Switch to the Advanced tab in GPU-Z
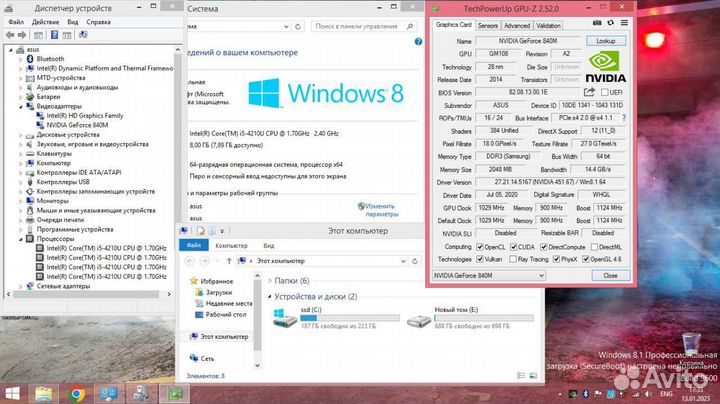This screenshot has width=720, height=404. pos(517,26)
